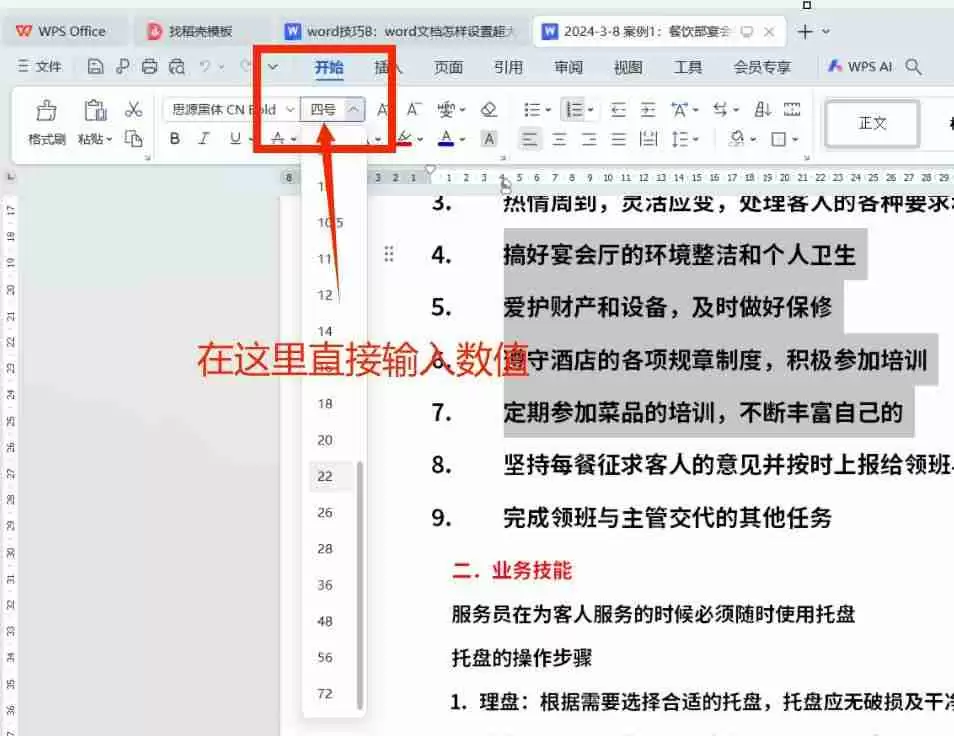
Task: Open the font name dropdown
Action: 290,109
